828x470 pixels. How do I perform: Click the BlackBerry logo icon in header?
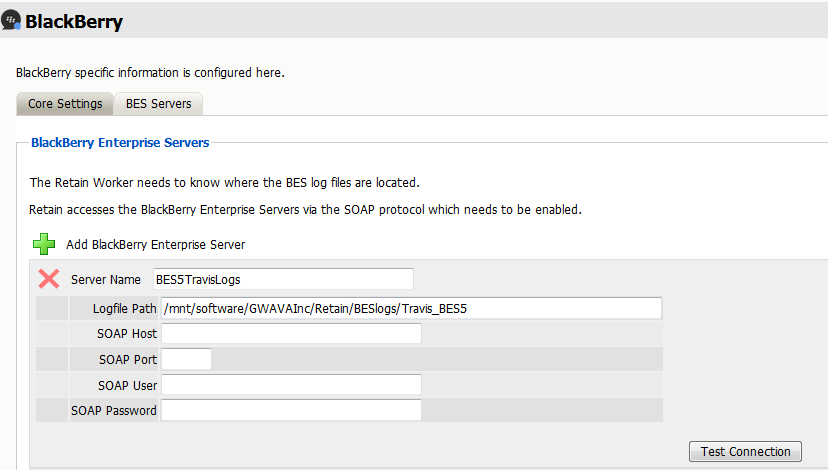click(x=14, y=20)
